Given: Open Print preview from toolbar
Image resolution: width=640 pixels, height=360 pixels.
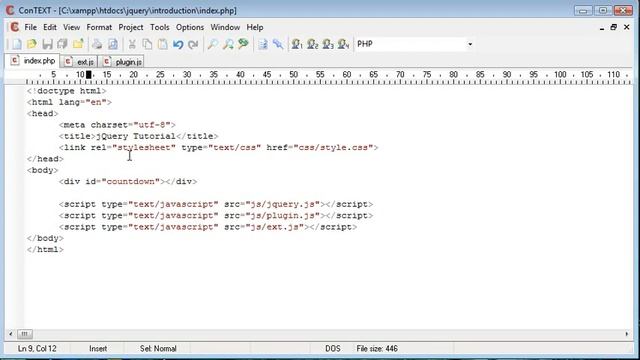Looking at the screenshot, I should (x=113, y=44).
